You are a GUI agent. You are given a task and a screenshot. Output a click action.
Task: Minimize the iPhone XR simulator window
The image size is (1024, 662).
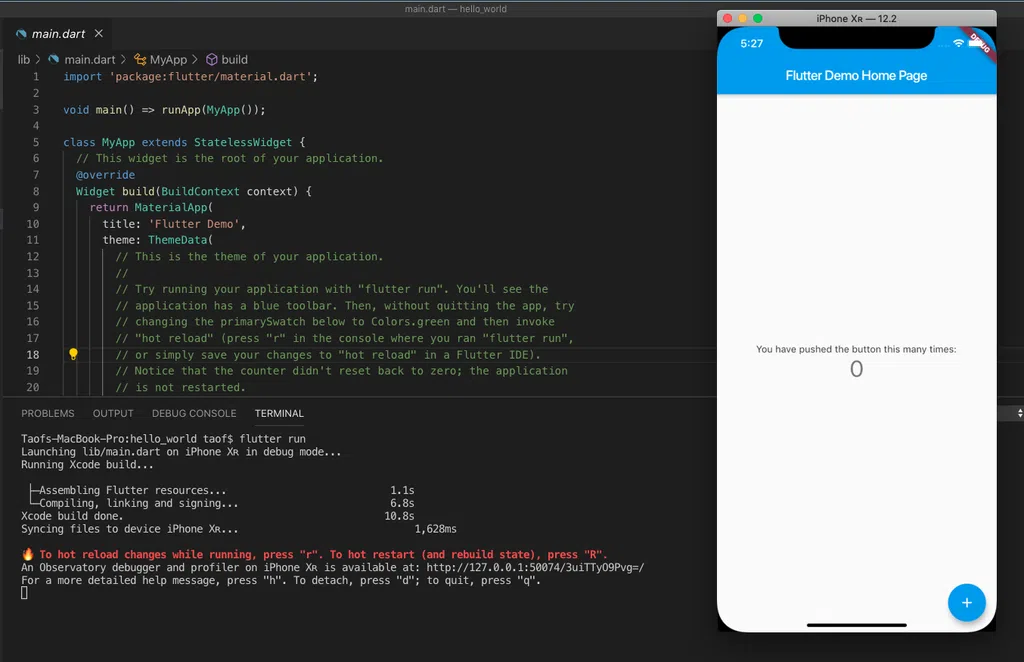click(743, 18)
